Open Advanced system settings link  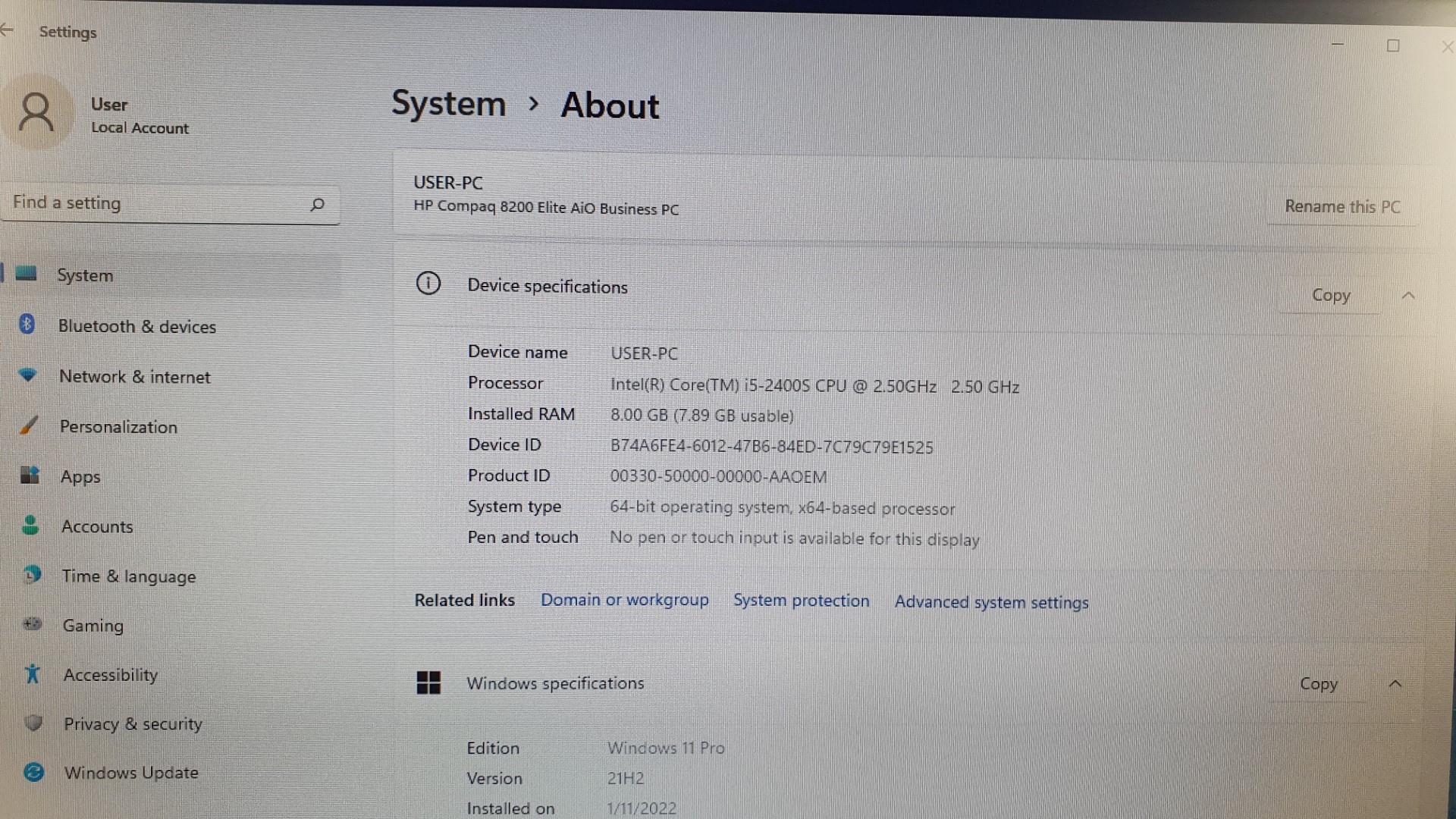[x=992, y=602]
